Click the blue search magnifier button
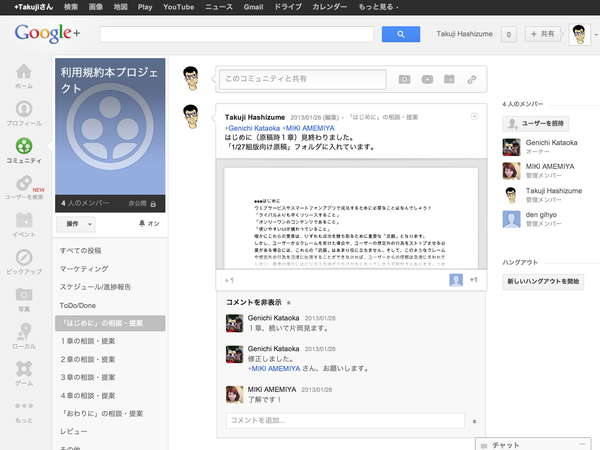The width and height of the screenshot is (600, 450). (401, 34)
